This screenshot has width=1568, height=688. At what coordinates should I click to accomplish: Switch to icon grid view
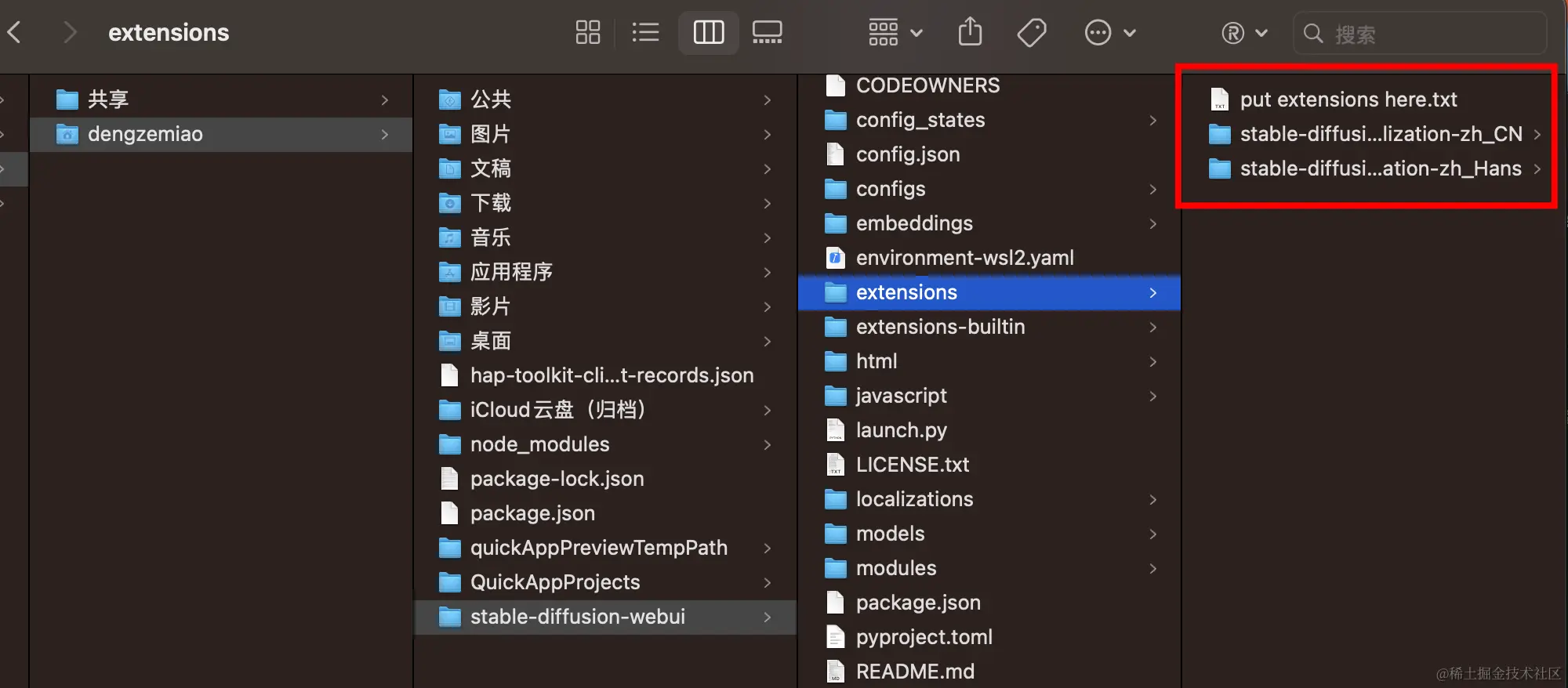point(588,32)
